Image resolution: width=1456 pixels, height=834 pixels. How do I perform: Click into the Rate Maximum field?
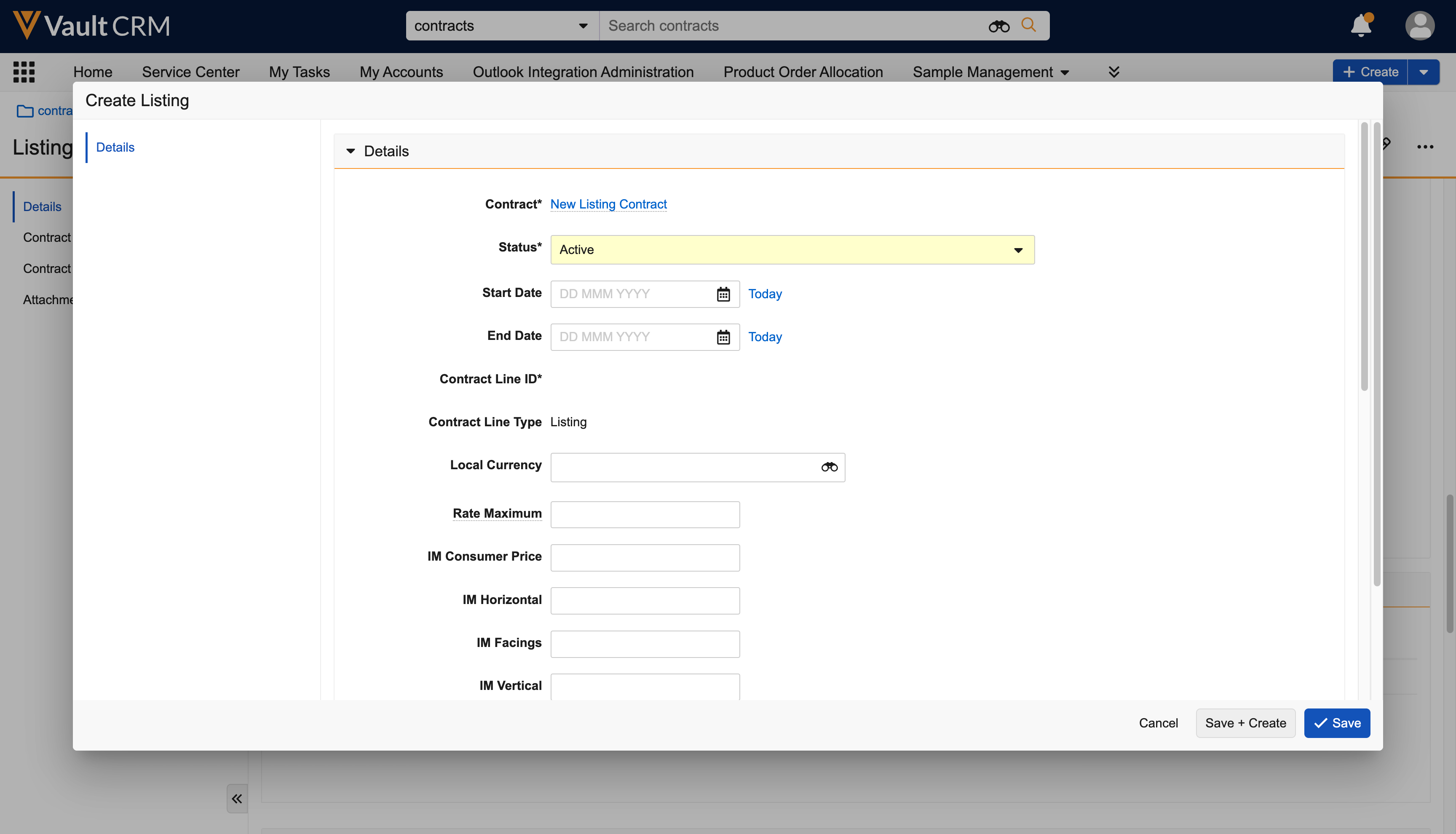[x=645, y=514]
